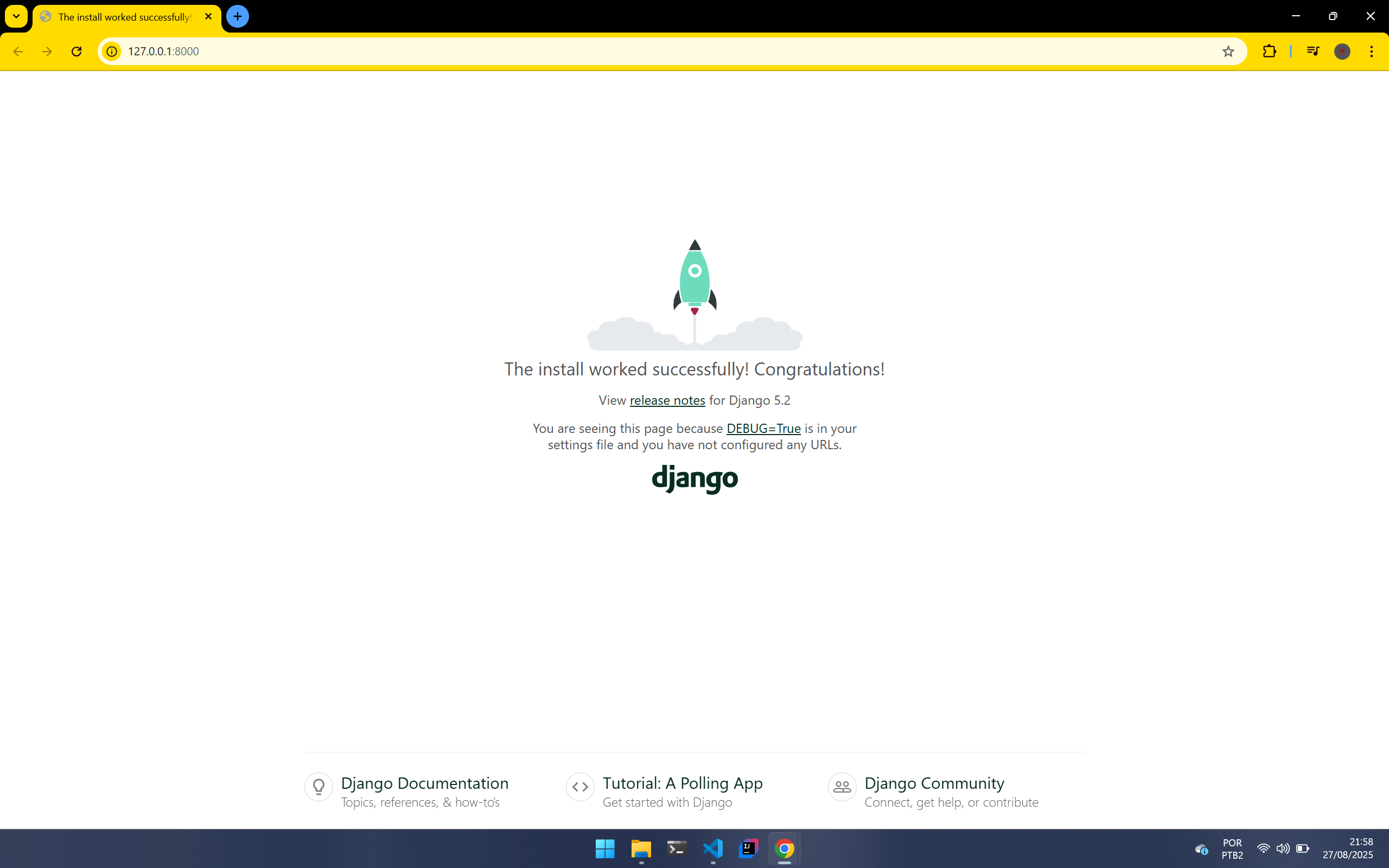
Task: Open a new browser tab
Action: [x=238, y=16]
